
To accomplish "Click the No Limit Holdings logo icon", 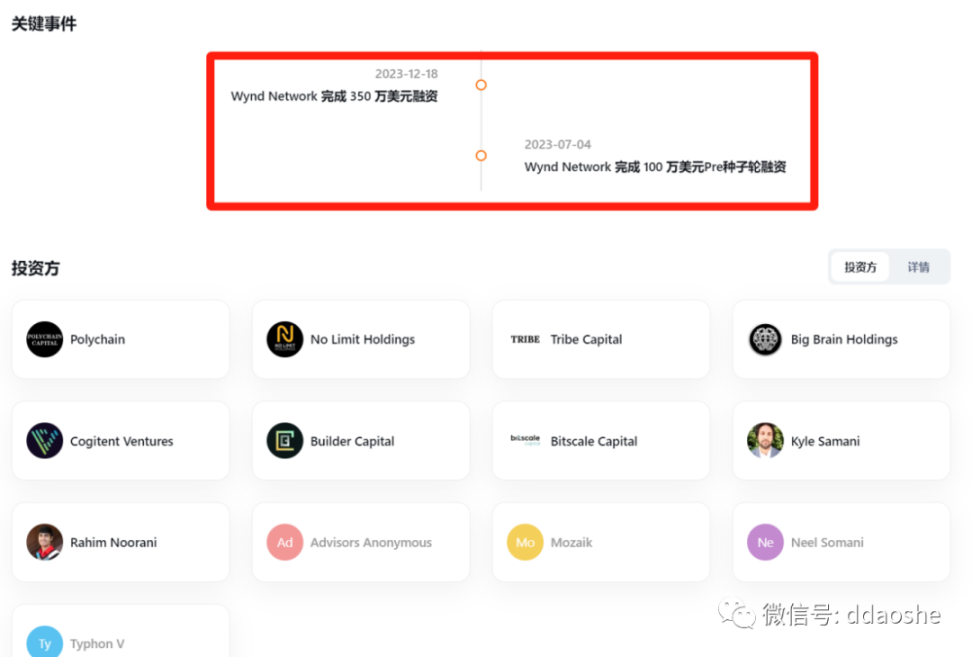I will tap(285, 339).
